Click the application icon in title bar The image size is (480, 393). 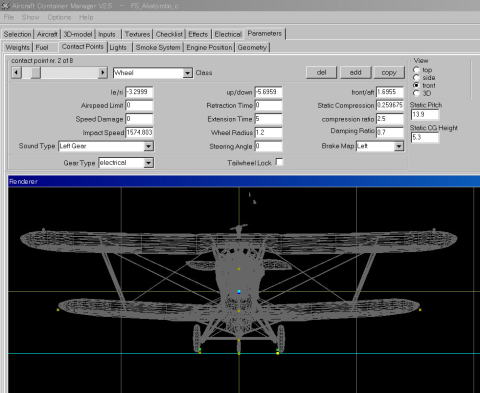click(x=5, y=5)
